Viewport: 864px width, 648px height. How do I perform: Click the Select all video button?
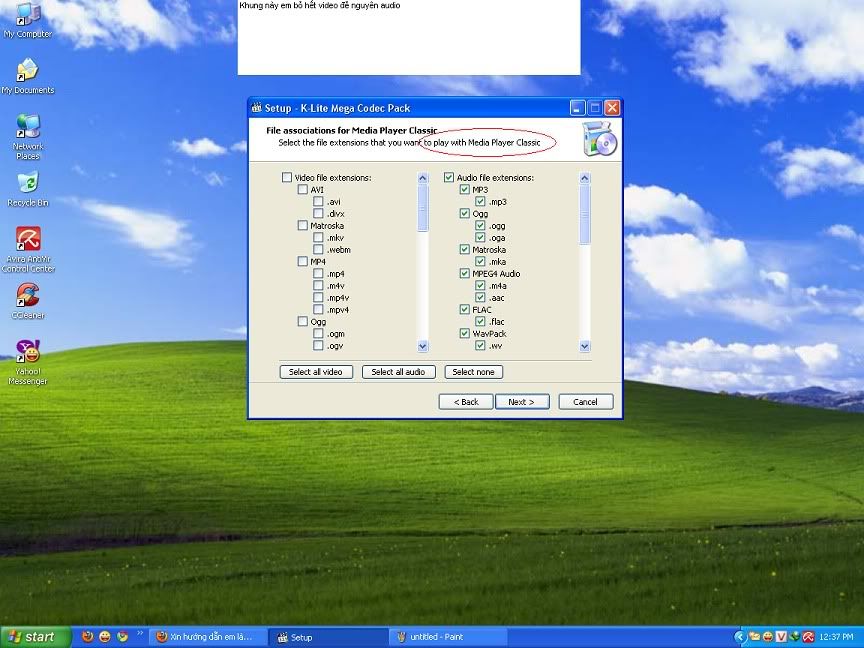[x=316, y=372]
